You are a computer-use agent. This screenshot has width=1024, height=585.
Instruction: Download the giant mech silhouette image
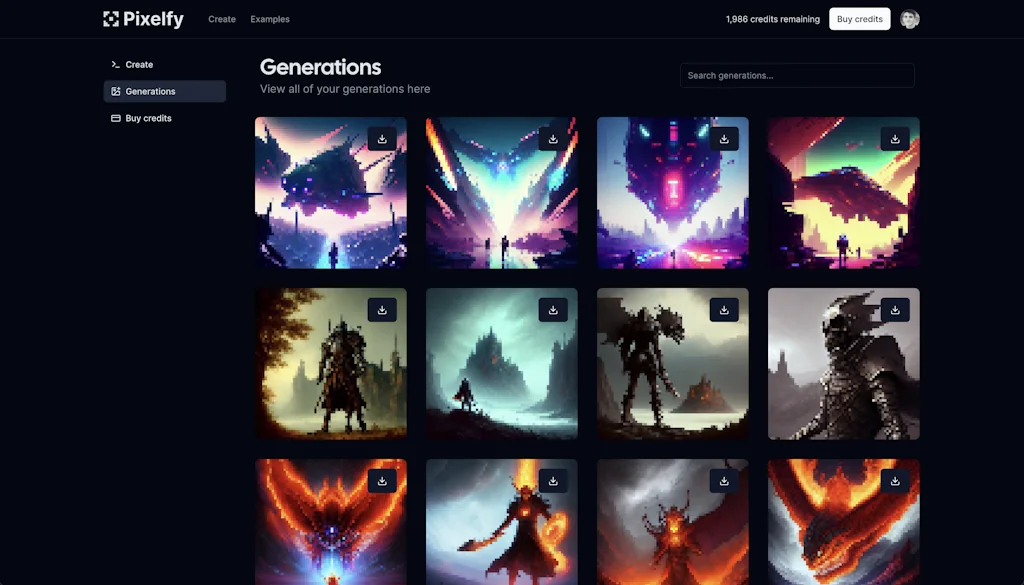(723, 310)
